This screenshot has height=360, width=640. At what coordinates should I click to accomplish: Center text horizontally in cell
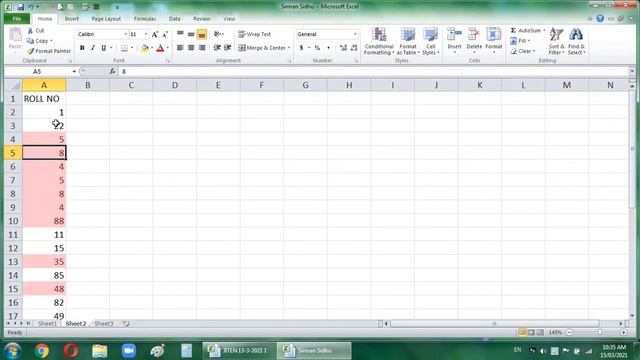[191, 48]
